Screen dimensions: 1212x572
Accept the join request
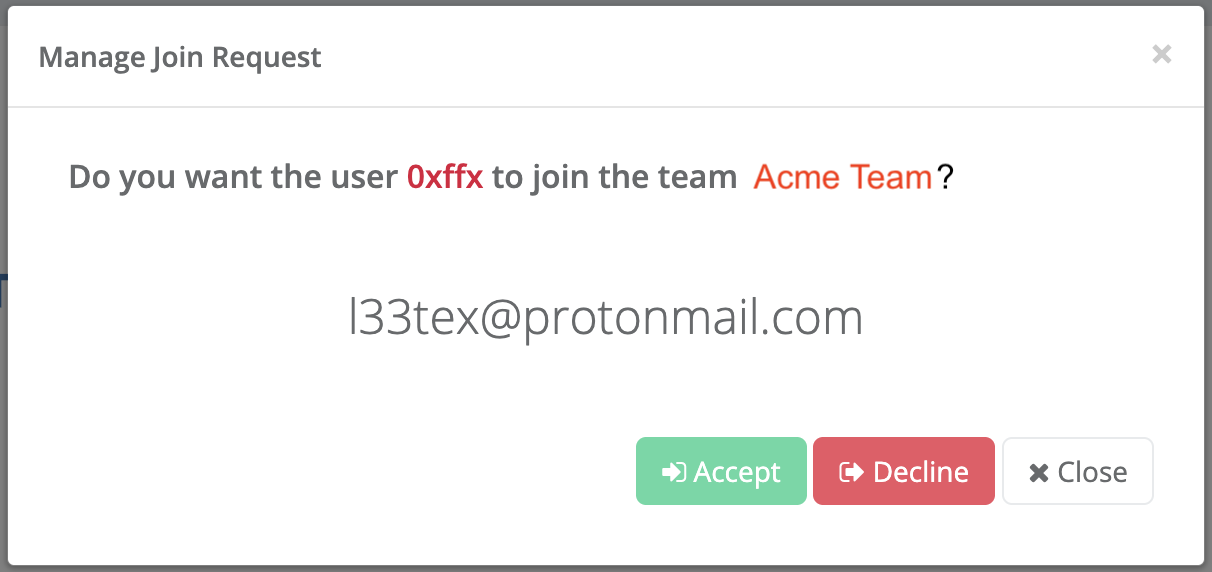[x=721, y=471]
